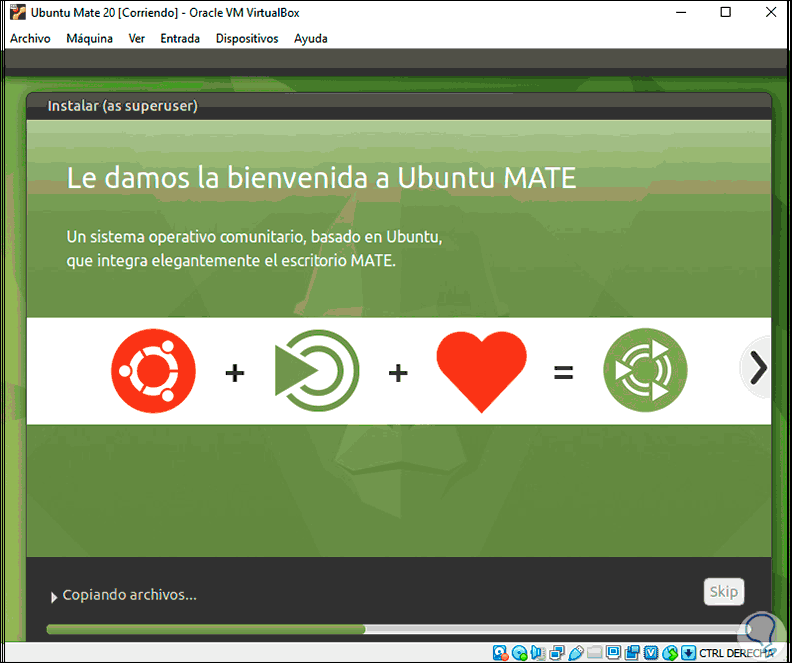Screen dimensions: 792x663
Task: Click the Ubuntu MATE combined logo
Action: (645, 370)
